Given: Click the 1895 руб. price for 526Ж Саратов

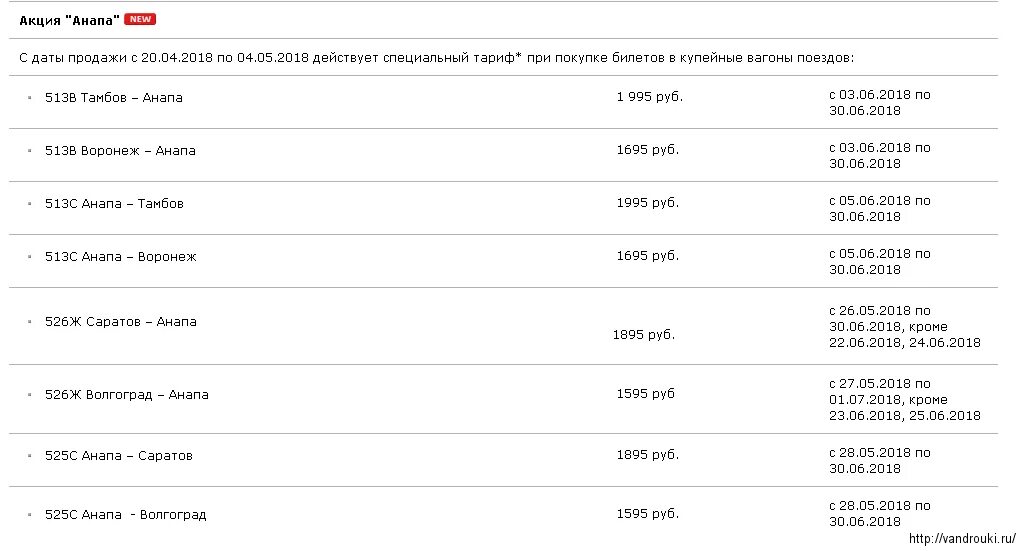Looking at the screenshot, I should (644, 335).
